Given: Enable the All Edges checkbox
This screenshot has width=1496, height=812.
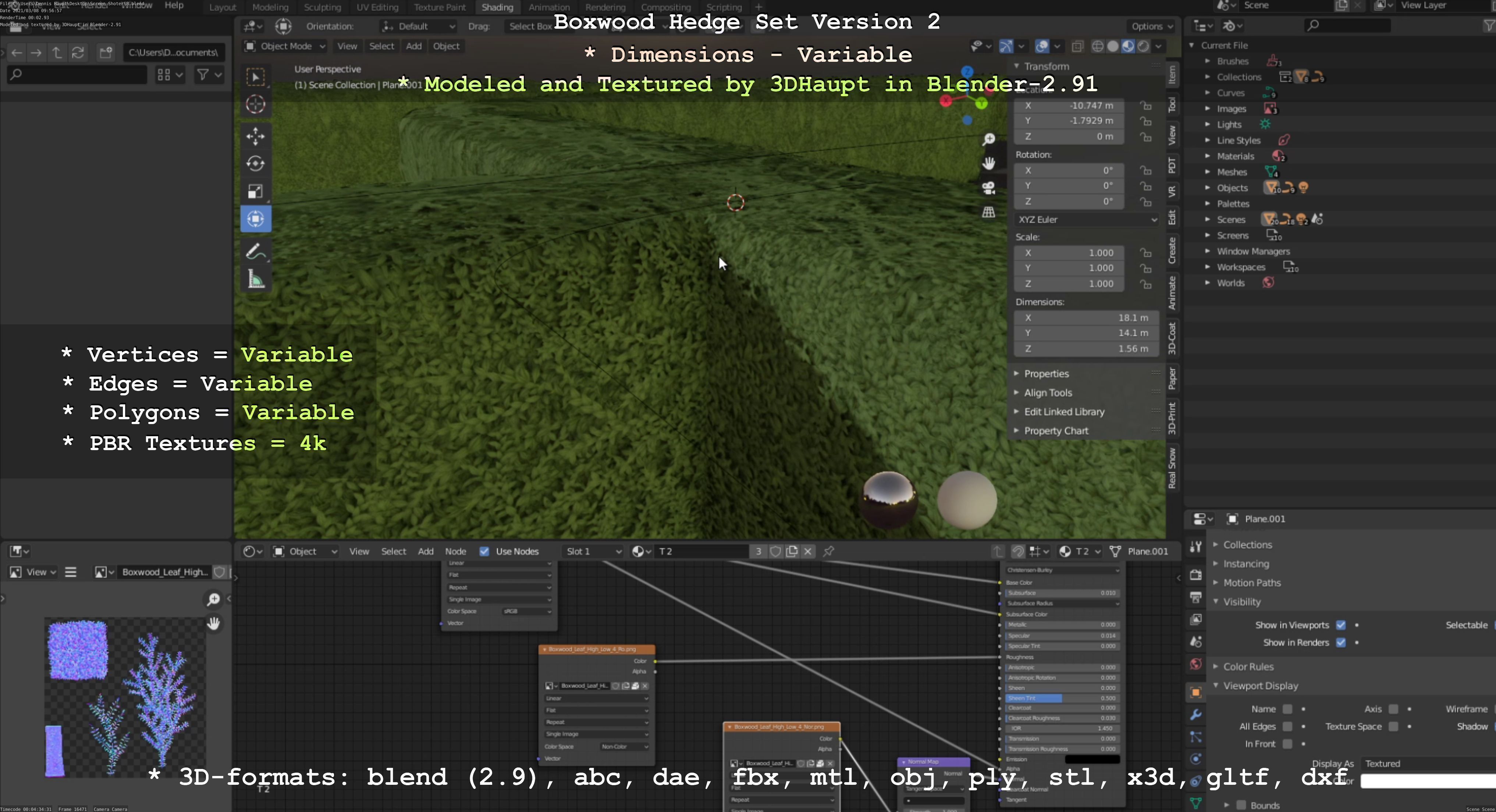Looking at the screenshot, I should 1287,727.
